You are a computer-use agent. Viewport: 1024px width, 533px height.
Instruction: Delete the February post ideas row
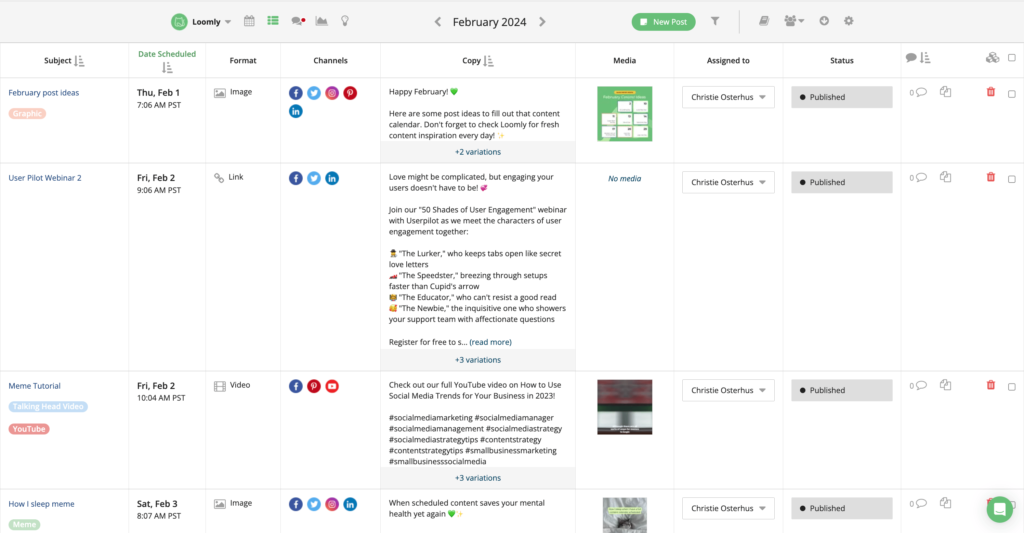click(x=990, y=92)
